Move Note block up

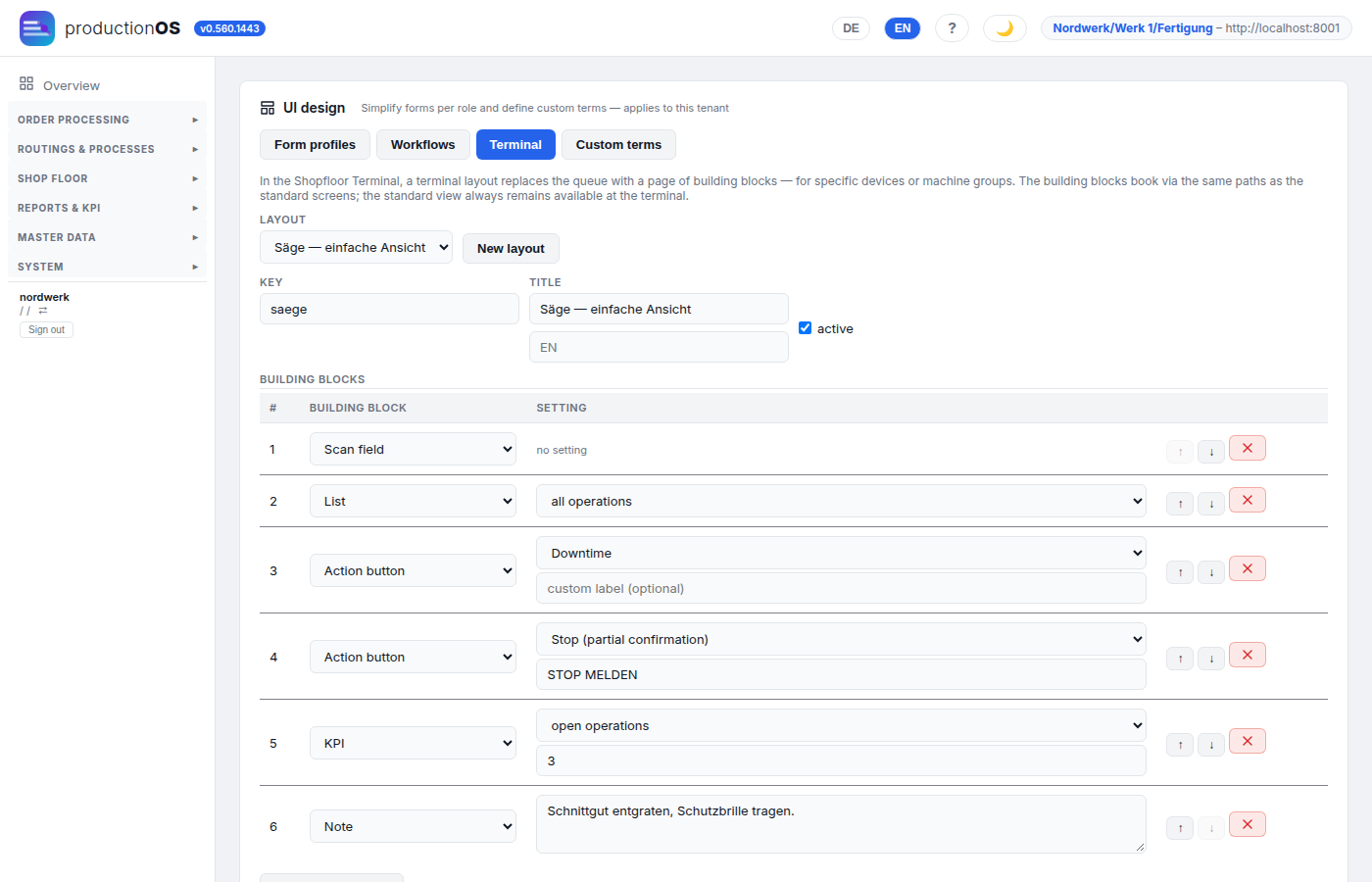pyautogui.click(x=1180, y=828)
